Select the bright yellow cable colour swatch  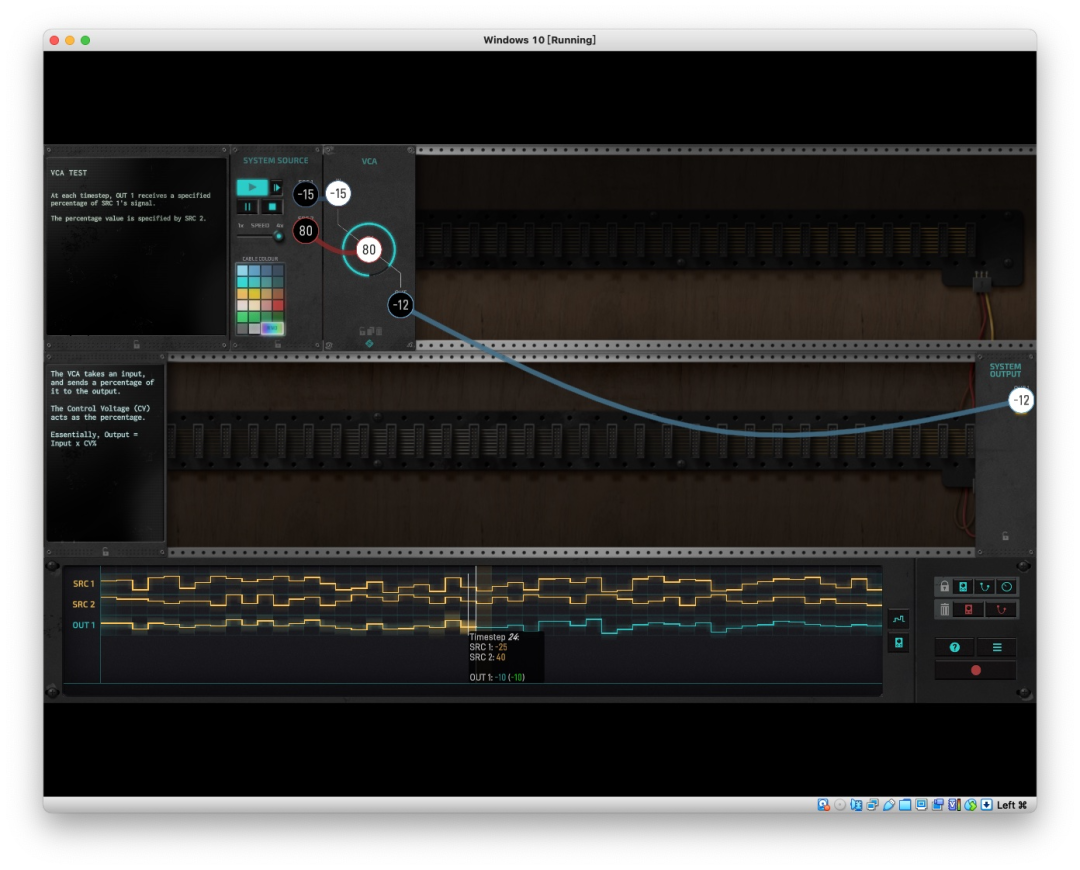coord(254,294)
